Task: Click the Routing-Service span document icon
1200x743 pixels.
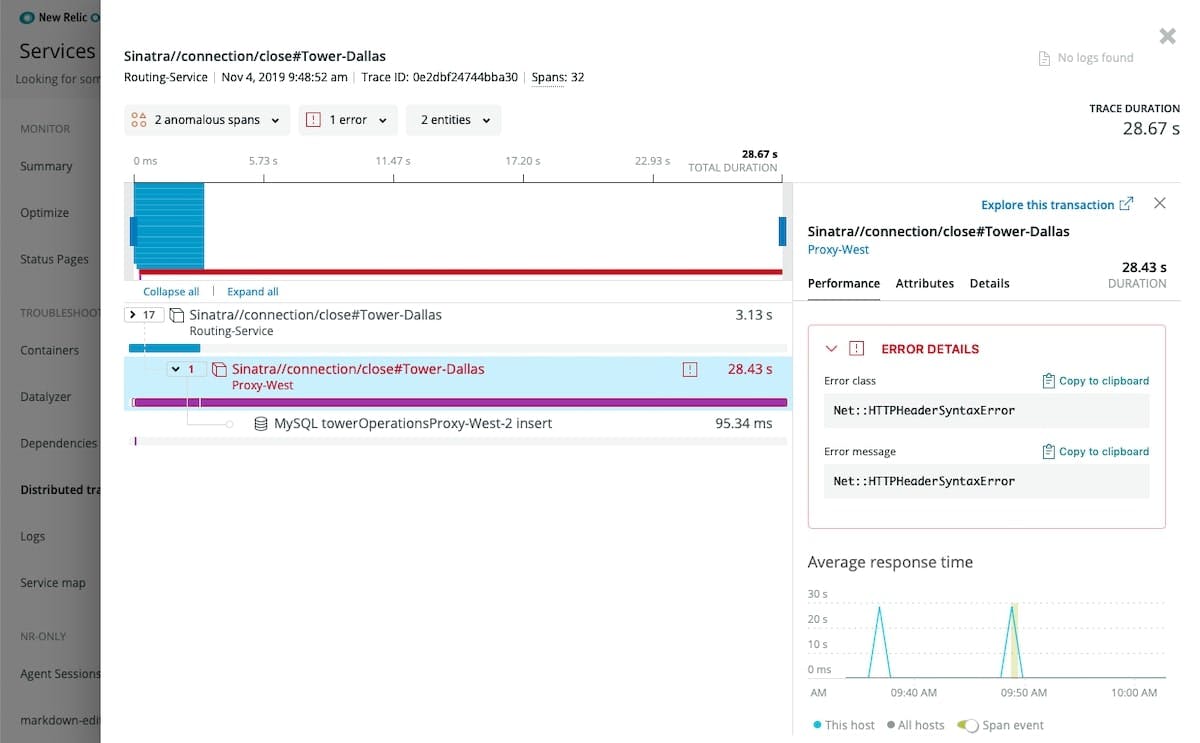Action: click(x=176, y=315)
